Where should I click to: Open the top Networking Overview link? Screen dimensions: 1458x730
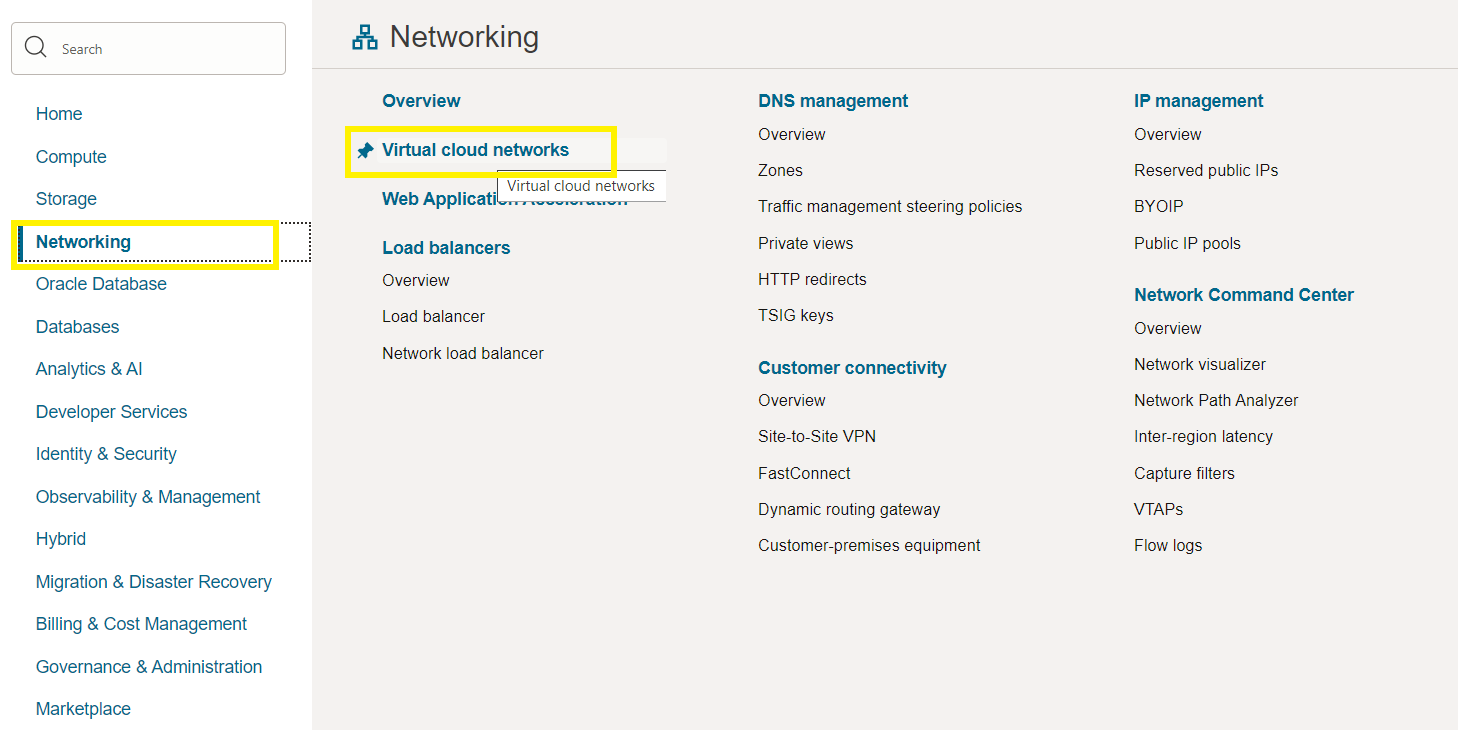click(421, 101)
